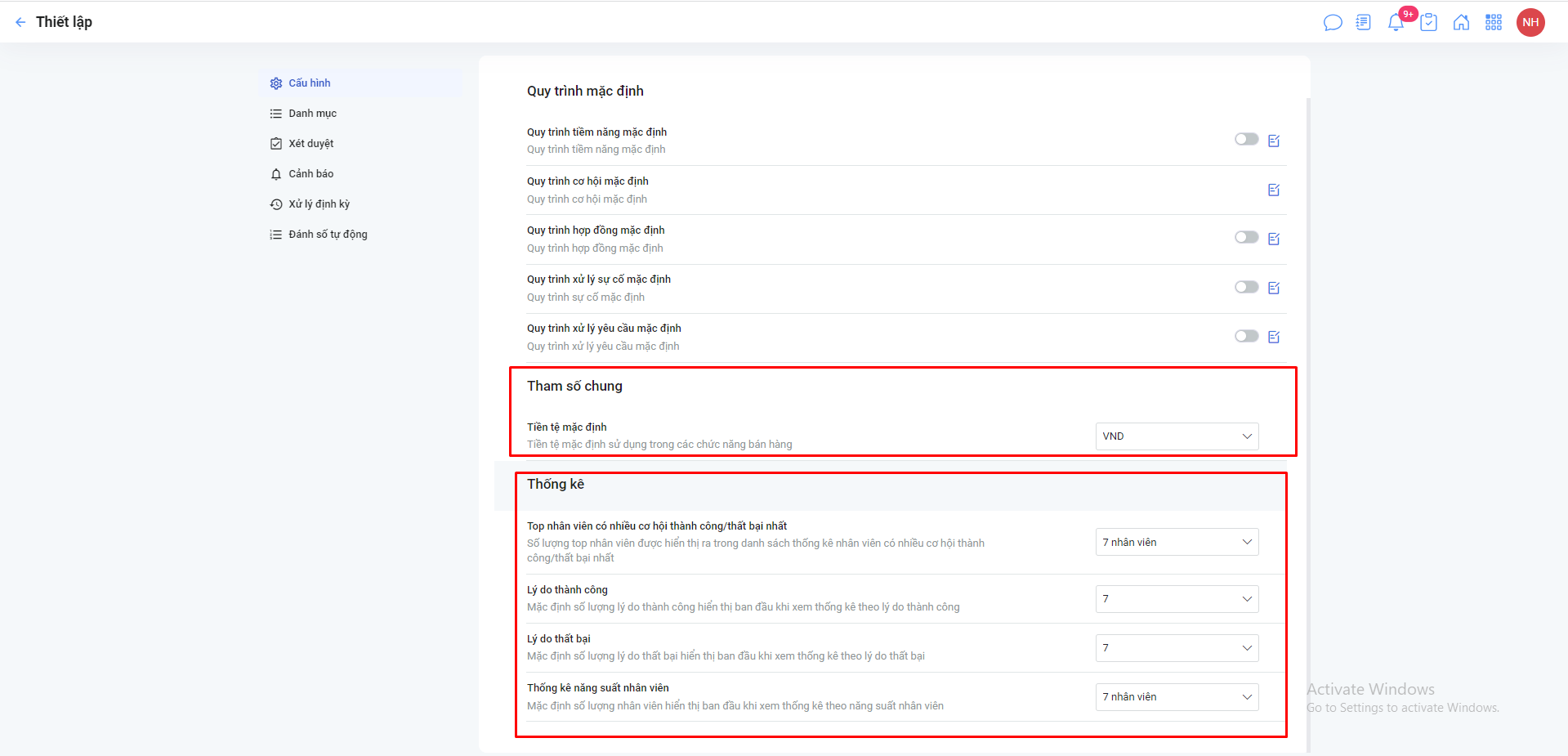Toggle Quy trình xử lý sự cố switch
Screen dimensions: 1568x756
tap(1246, 288)
